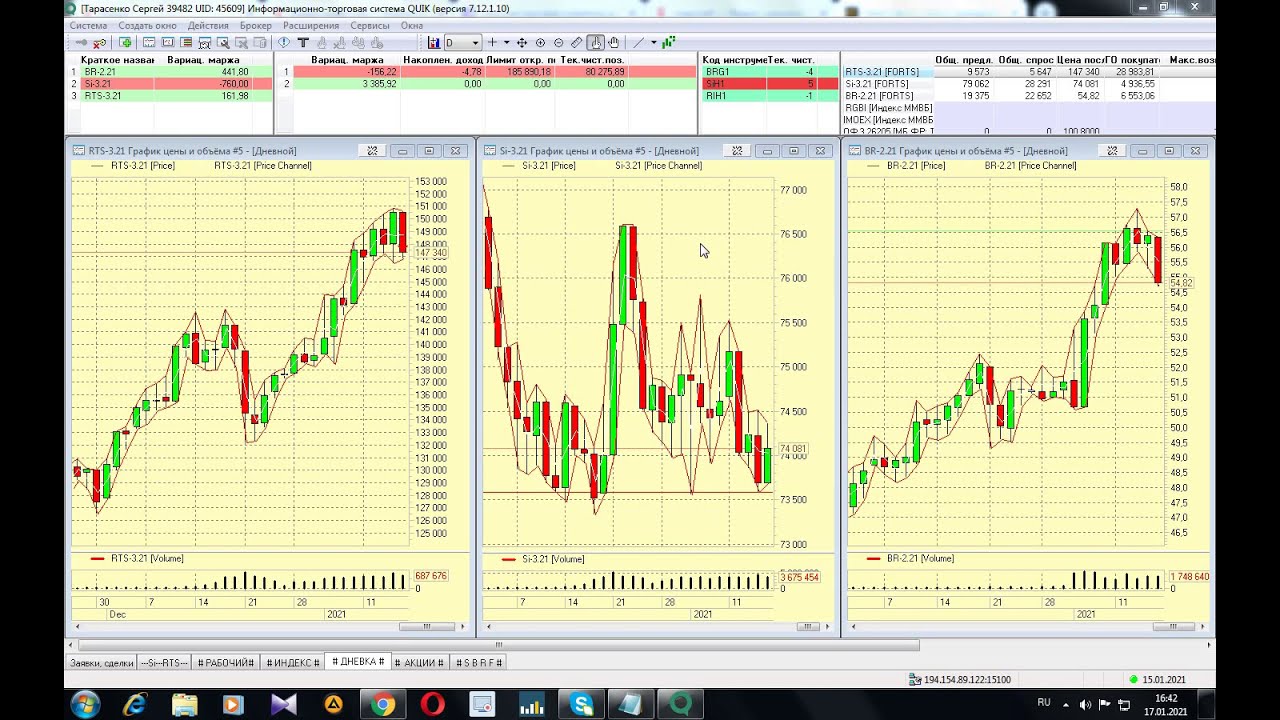
Task: Select the highlighted pointing hand tool
Action: pyautogui.click(x=596, y=43)
